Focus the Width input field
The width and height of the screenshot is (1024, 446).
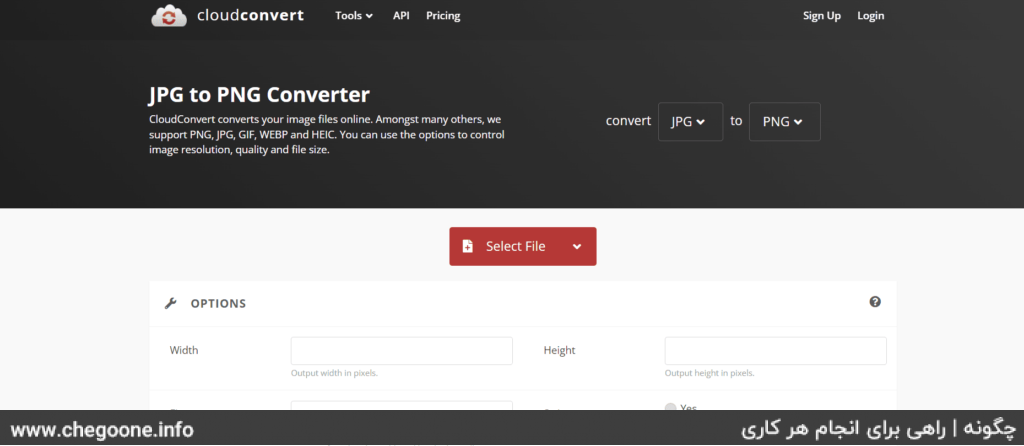click(x=402, y=351)
